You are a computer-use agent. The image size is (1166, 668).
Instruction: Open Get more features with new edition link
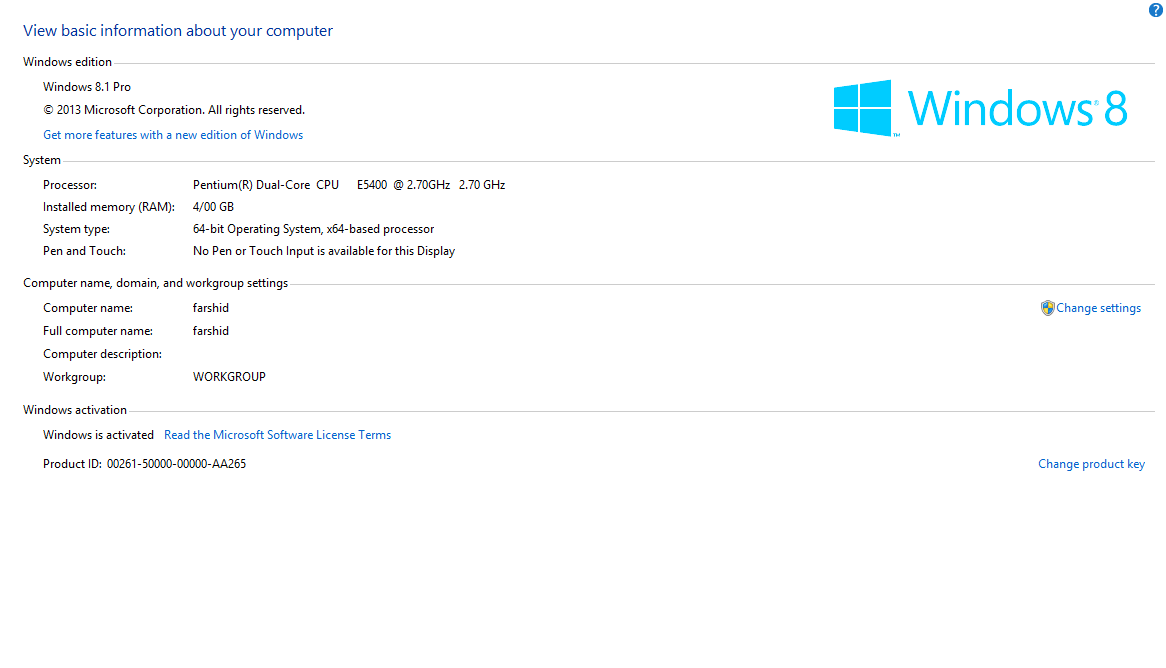tap(173, 135)
